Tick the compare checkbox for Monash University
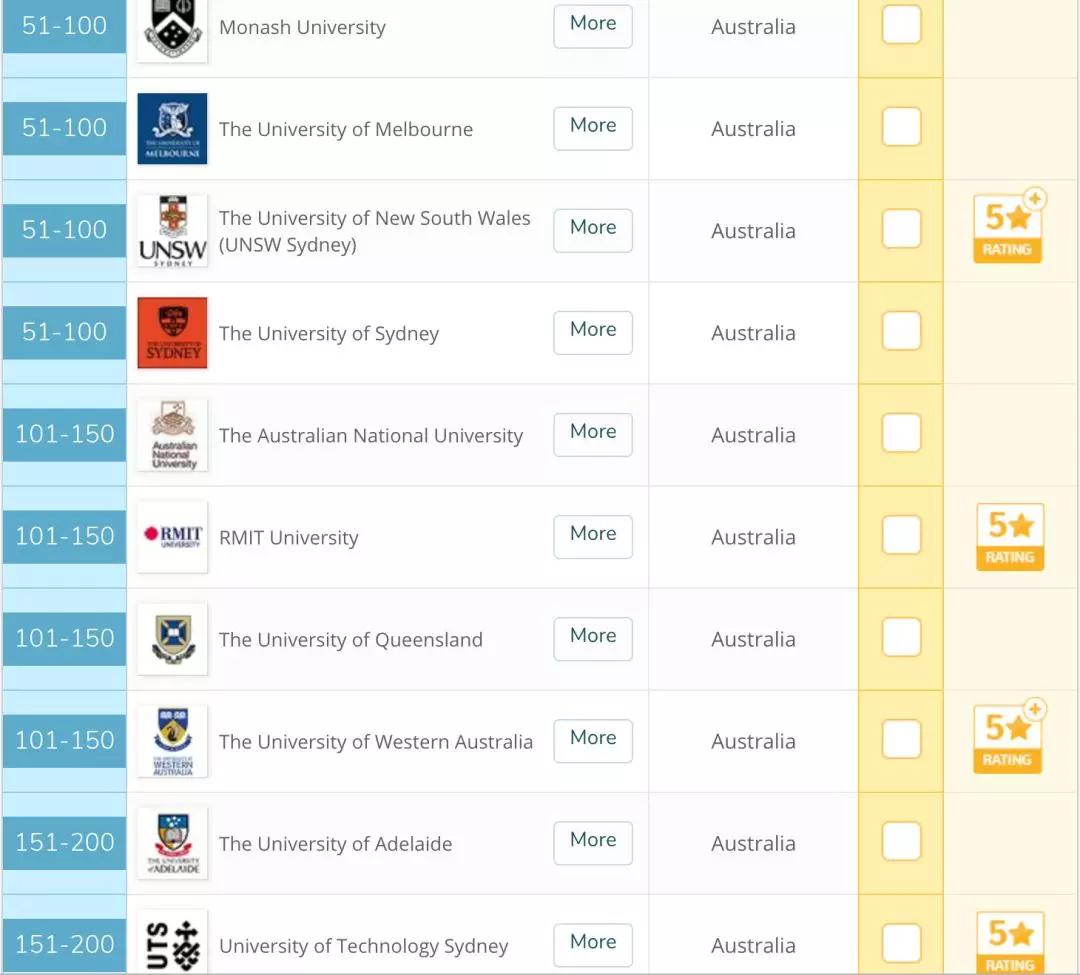1080x975 pixels. coord(901,26)
